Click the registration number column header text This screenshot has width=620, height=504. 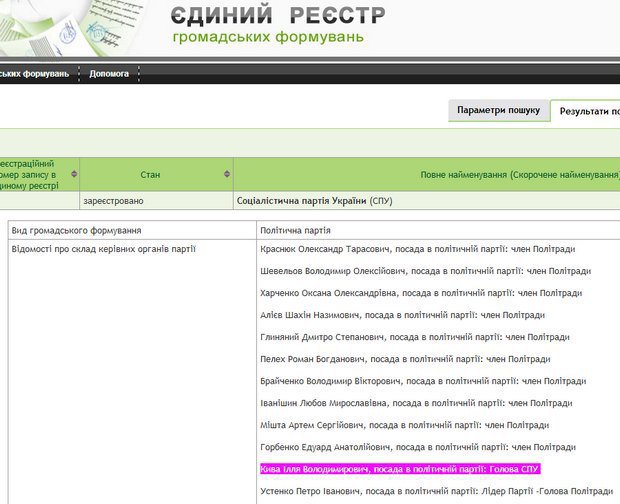coord(32,174)
